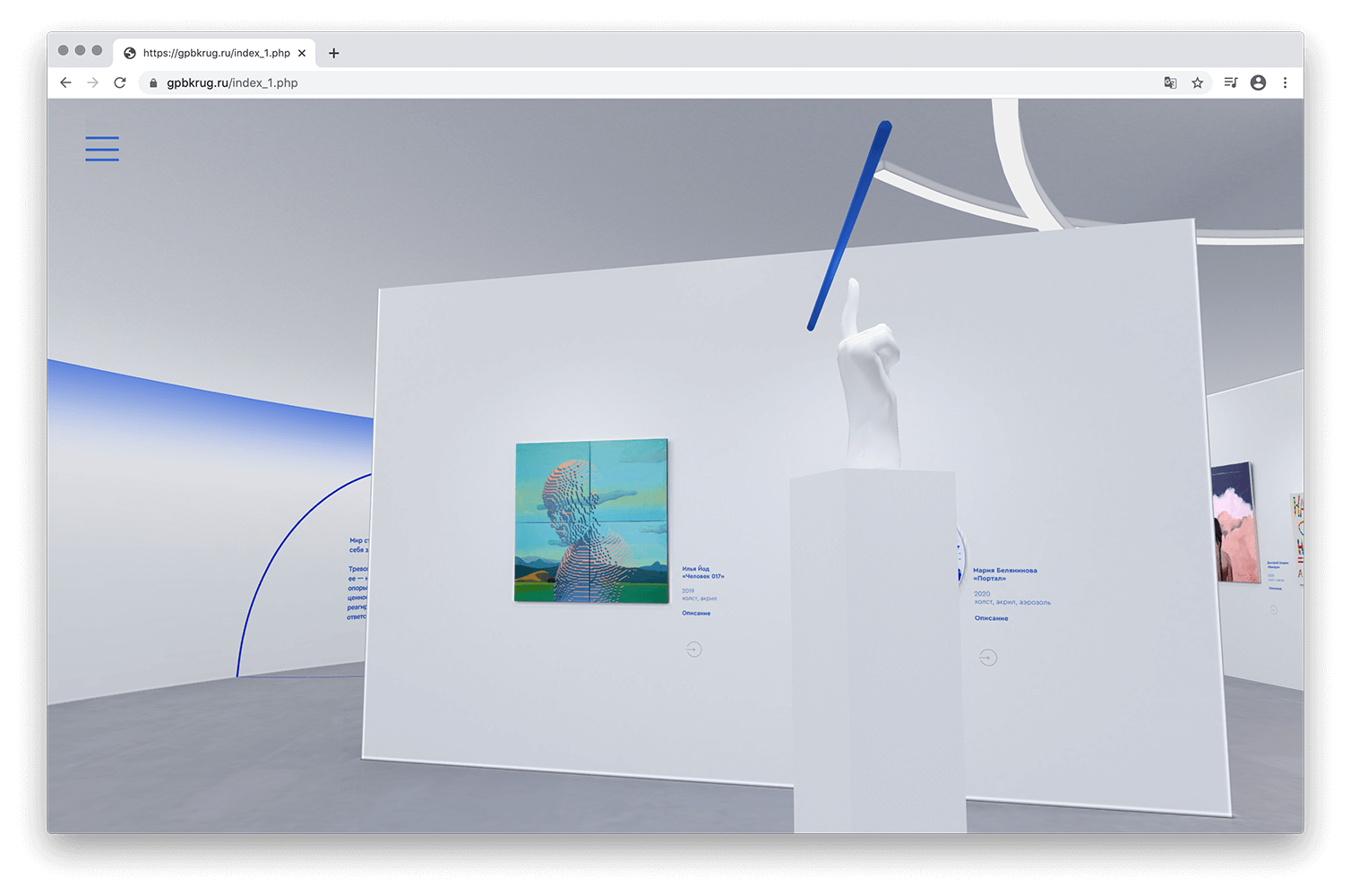Open the translate page icon
1351x896 pixels.
tap(1170, 82)
